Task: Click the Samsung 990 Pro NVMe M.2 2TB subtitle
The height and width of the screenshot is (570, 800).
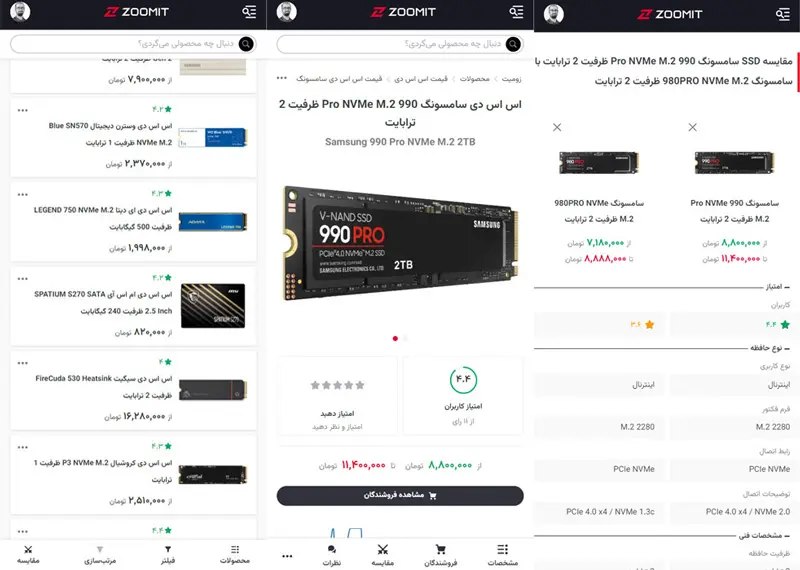Action: coord(400,142)
